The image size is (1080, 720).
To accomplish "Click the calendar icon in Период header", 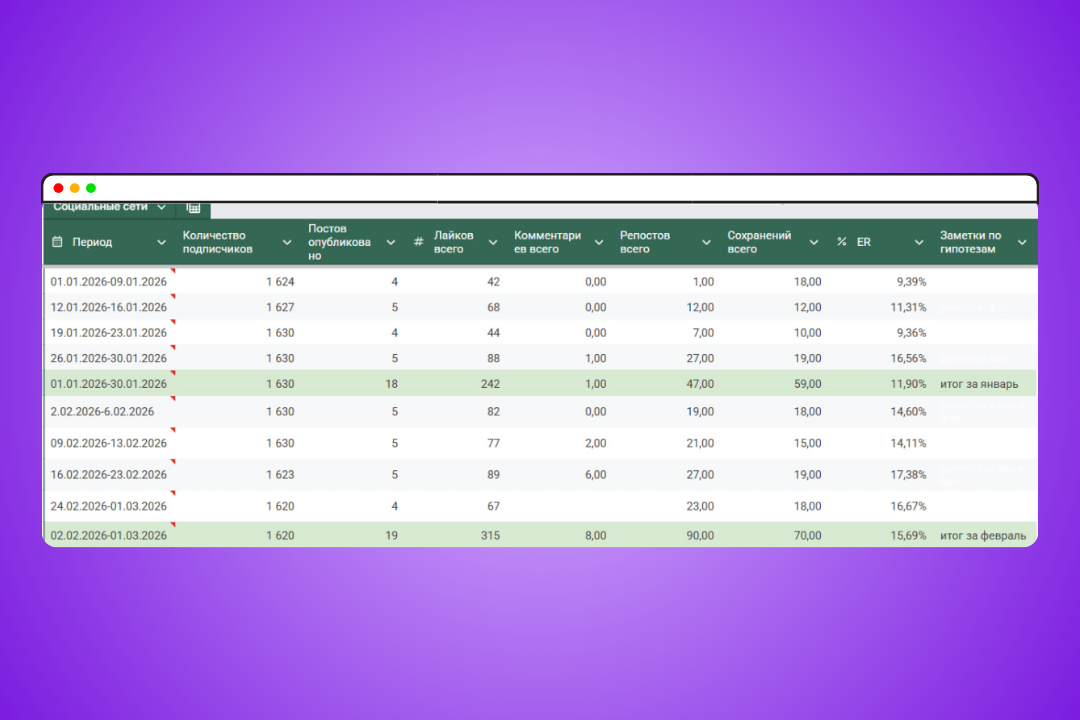I will pyautogui.click(x=57, y=242).
